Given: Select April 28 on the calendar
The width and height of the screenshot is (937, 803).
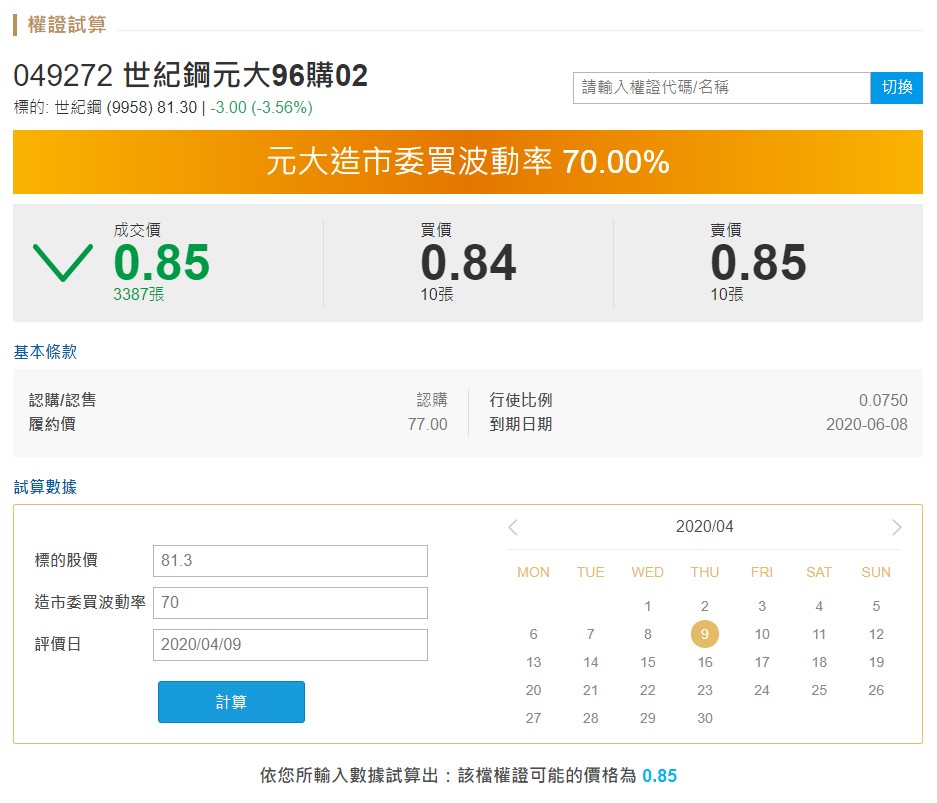Looking at the screenshot, I should [590, 718].
